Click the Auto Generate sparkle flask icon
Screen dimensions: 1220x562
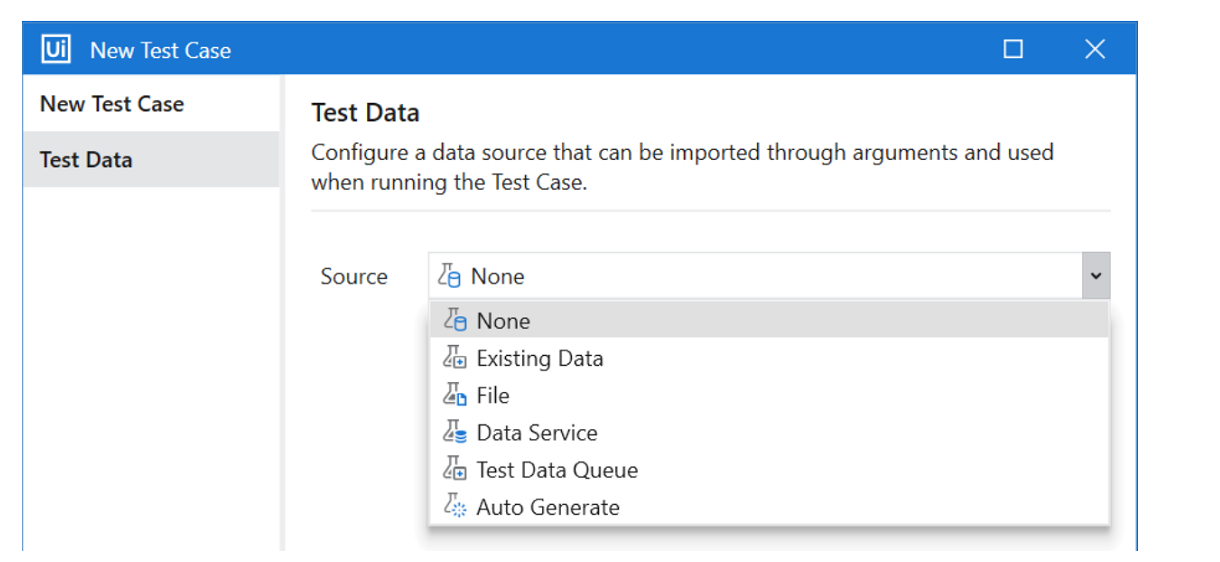(454, 507)
